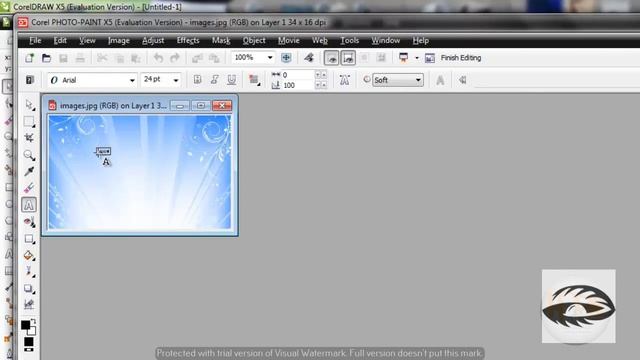Select the Eyedropper tool
Viewport: 640px width, 360px height.
(x=29, y=171)
